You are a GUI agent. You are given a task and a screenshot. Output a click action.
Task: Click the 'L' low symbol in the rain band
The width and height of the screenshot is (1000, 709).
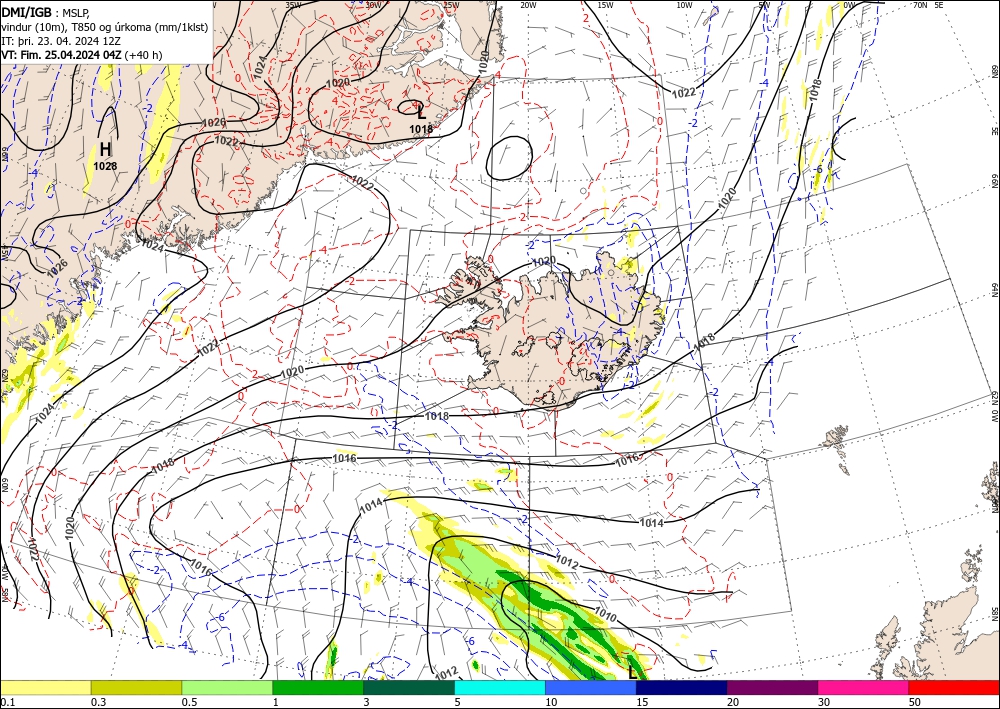(632, 672)
